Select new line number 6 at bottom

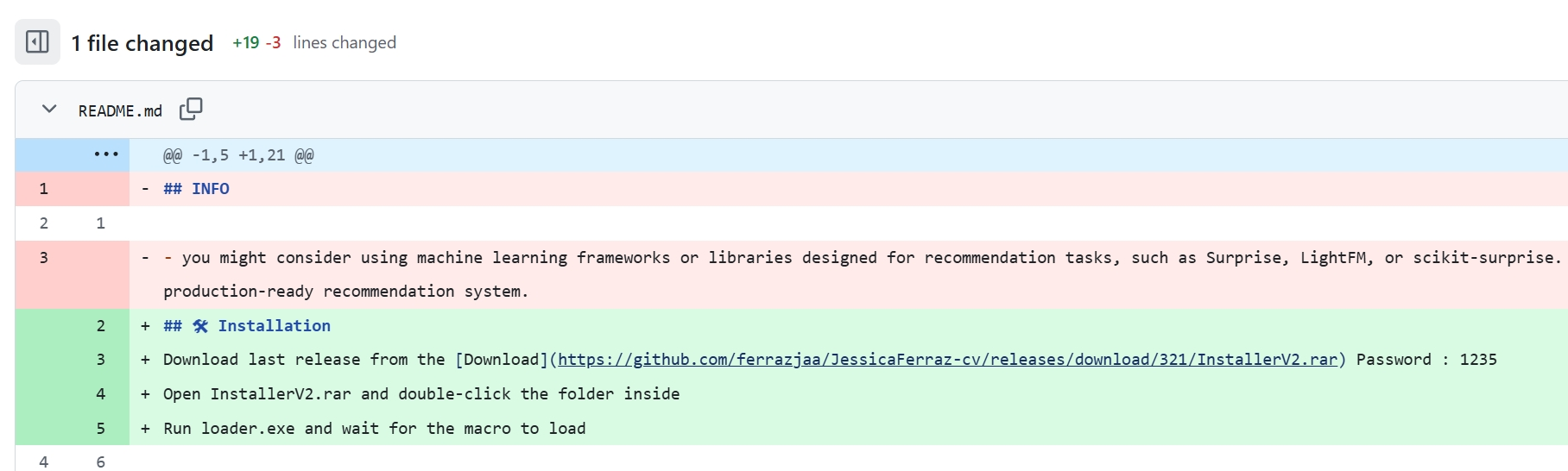(x=101, y=462)
